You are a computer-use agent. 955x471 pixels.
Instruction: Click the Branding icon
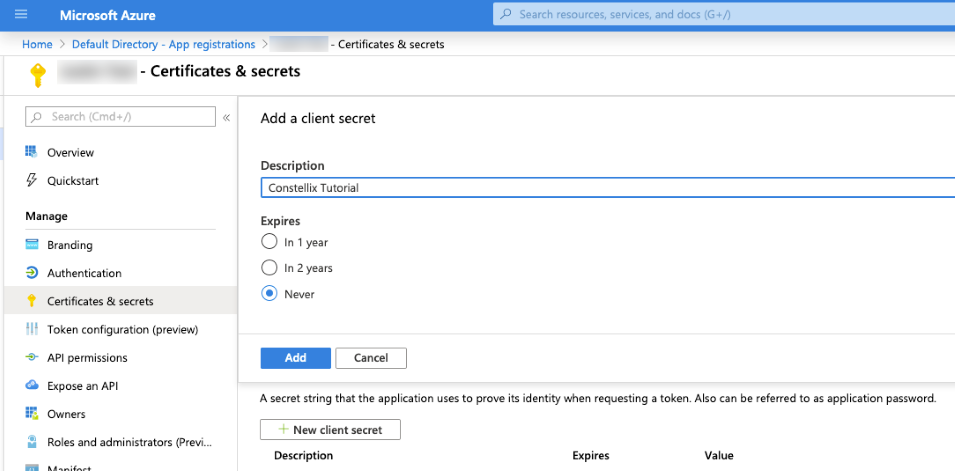tap(32, 245)
